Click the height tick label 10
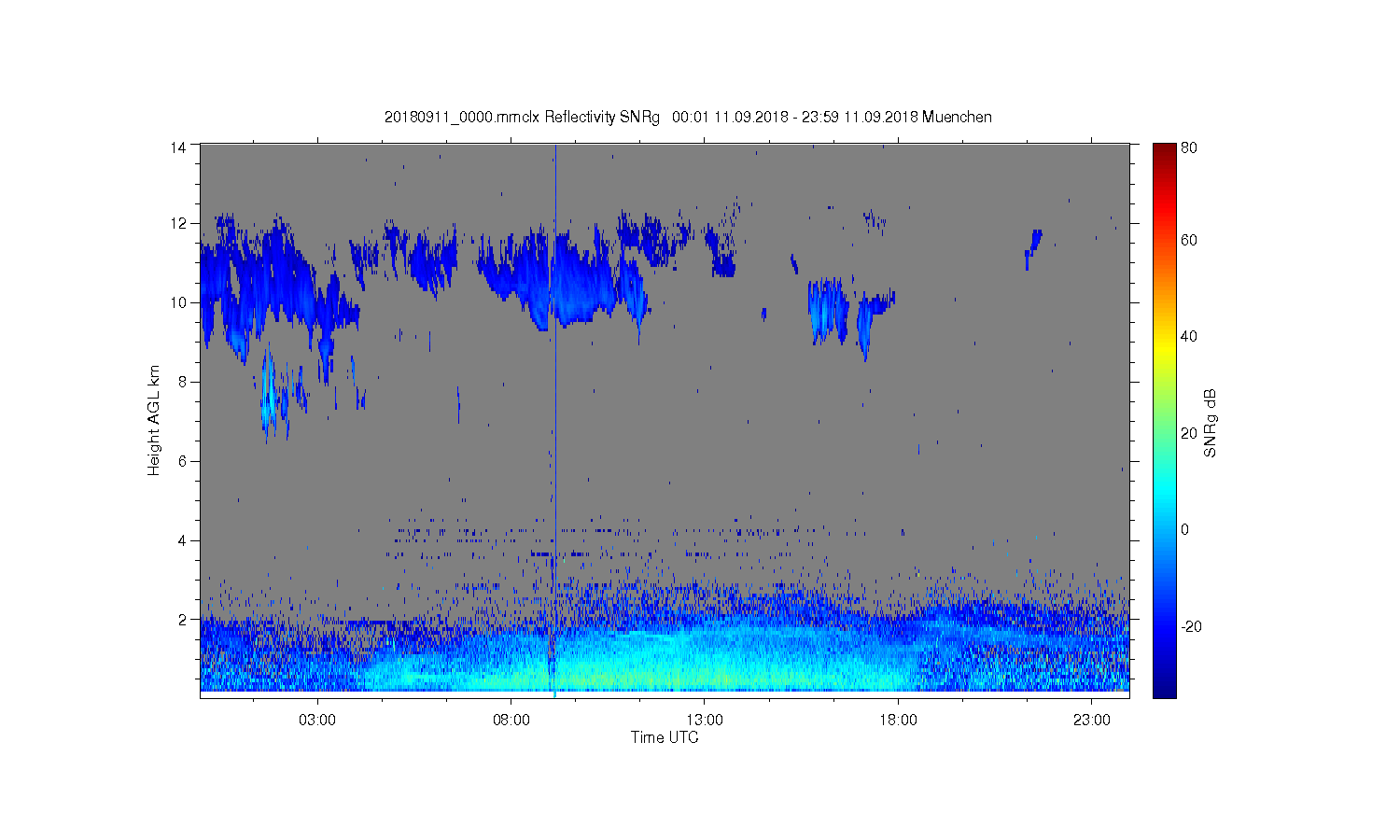This screenshot has height=840, width=1400. (x=178, y=302)
